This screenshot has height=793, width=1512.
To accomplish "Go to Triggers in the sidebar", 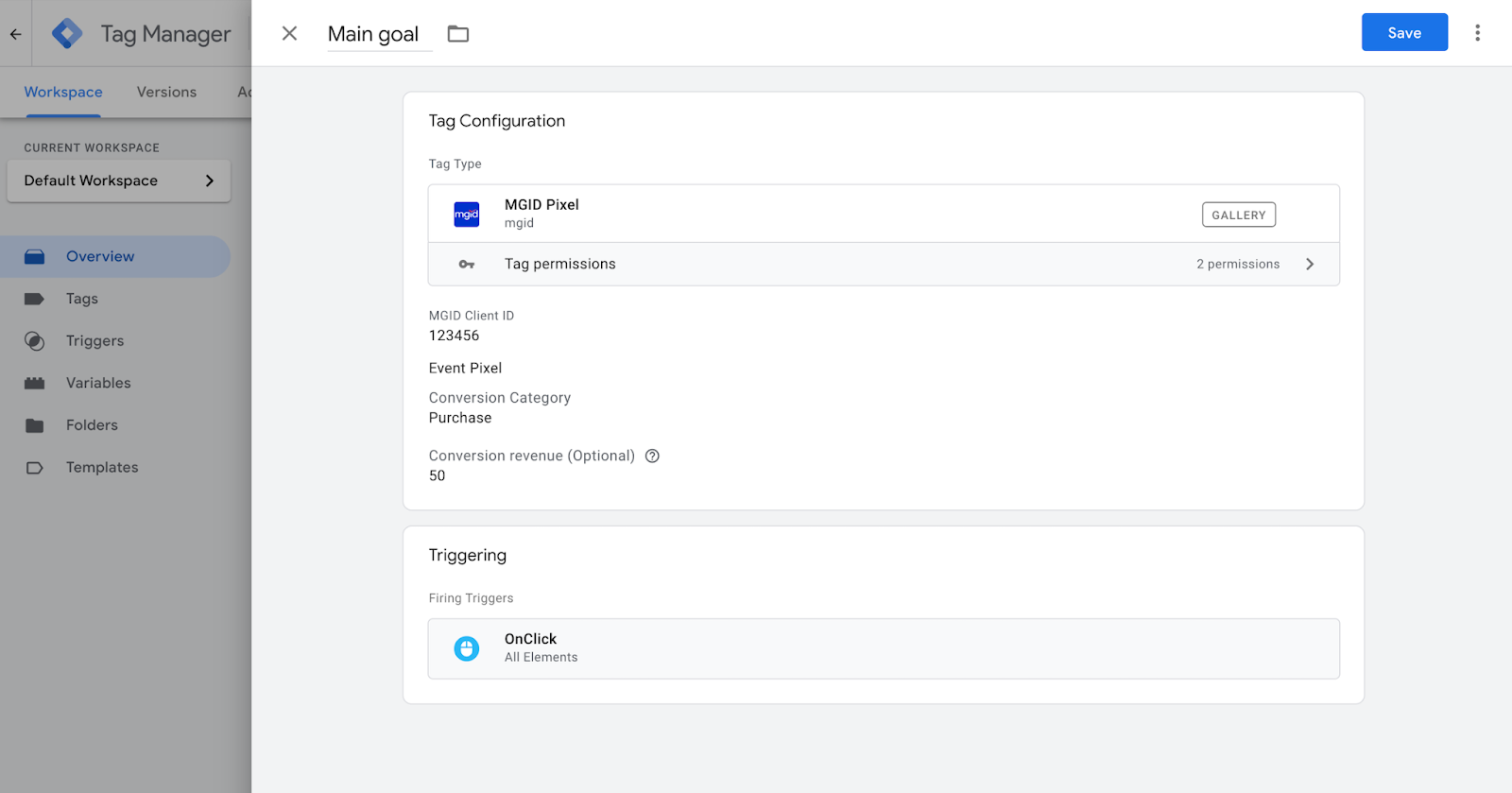I will pyautogui.click(x=94, y=341).
